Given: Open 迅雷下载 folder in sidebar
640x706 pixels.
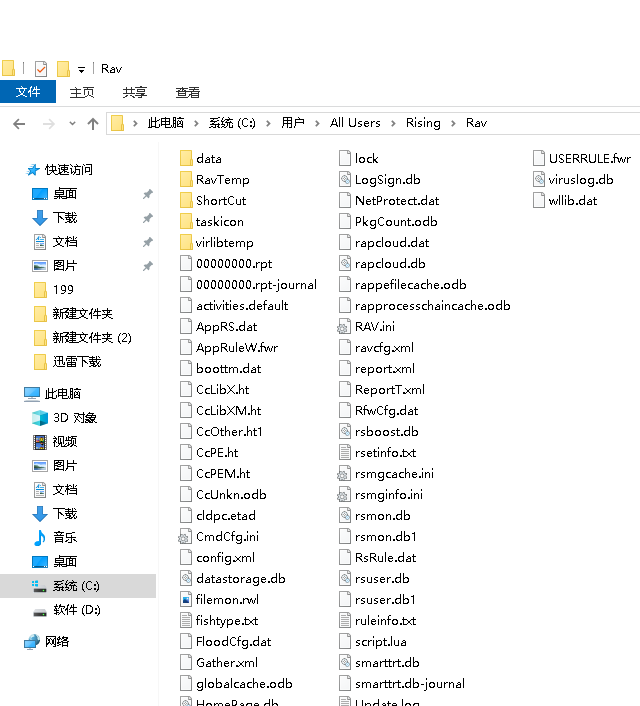Looking at the screenshot, I should pos(77,362).
